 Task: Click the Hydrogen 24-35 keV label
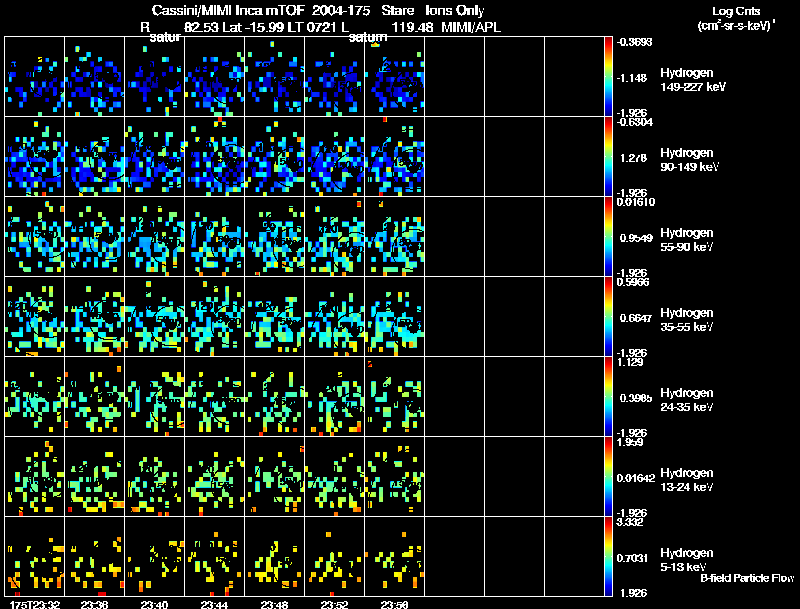687,400
